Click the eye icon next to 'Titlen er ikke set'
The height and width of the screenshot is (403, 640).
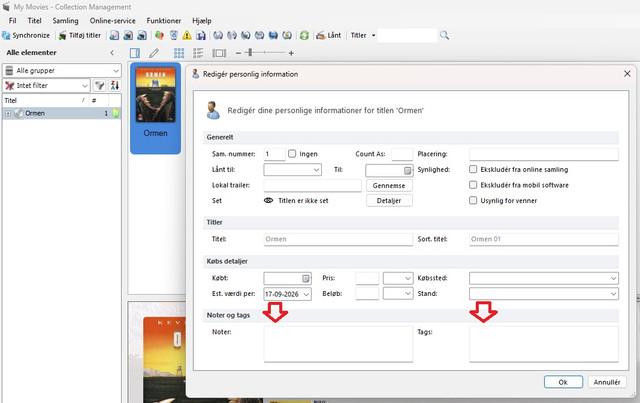[268, 200]
